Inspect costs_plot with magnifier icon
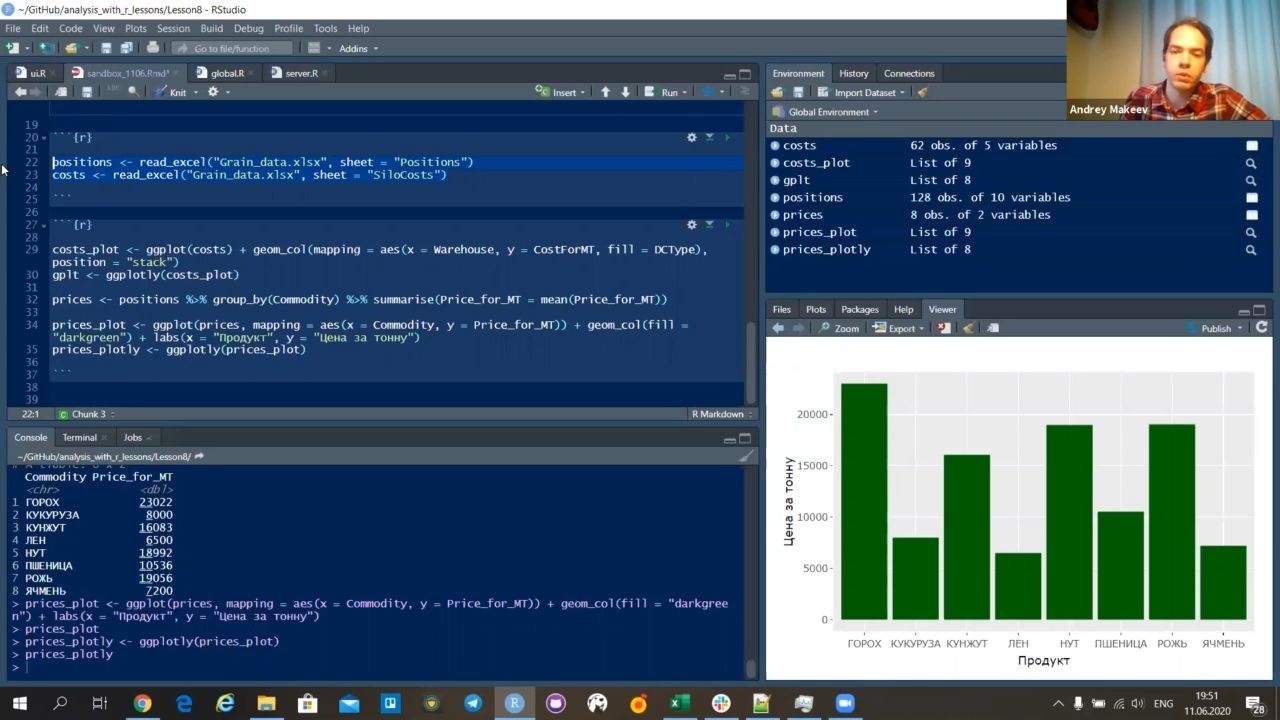The height and width of the screenshot is (720, 1280). point(1251,163)
